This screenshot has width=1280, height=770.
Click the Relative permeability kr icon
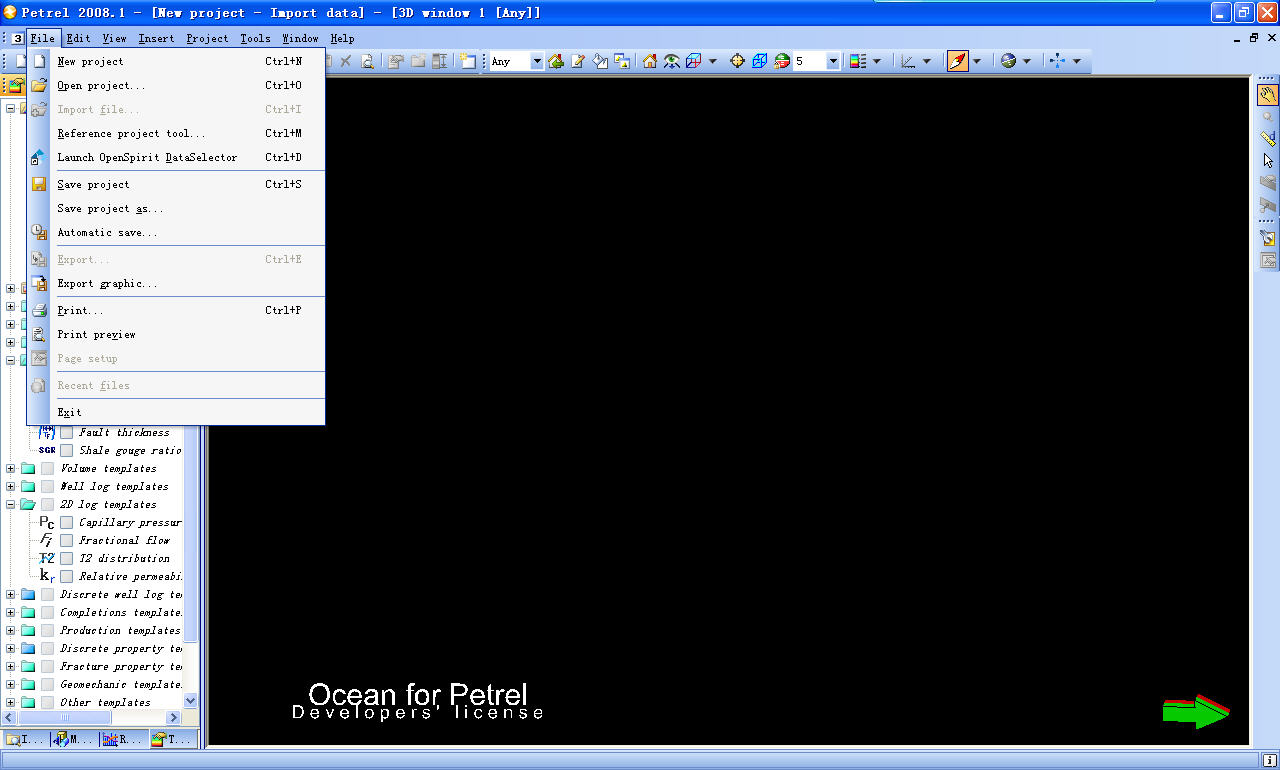point(47,576)
